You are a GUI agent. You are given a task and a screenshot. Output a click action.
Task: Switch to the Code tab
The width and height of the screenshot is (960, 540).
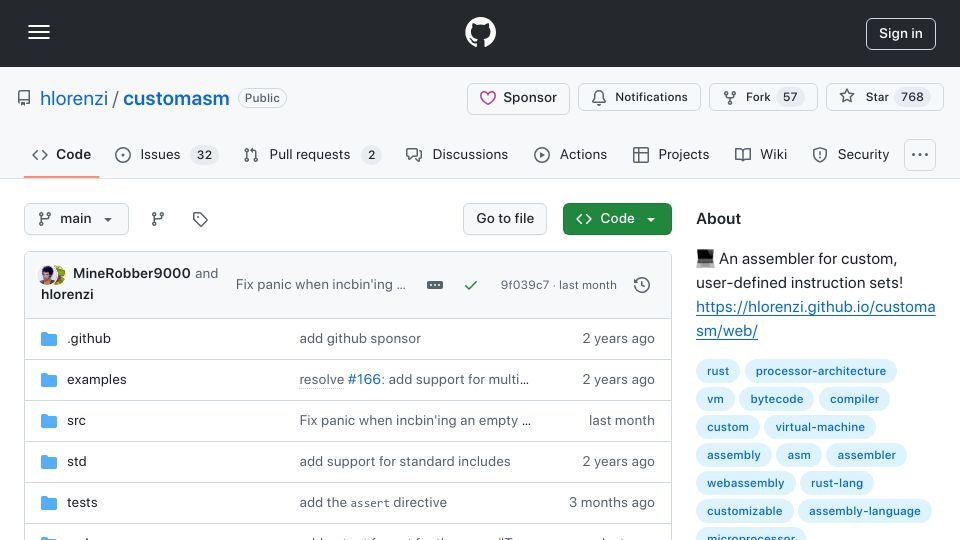click(x=61, y=155)
